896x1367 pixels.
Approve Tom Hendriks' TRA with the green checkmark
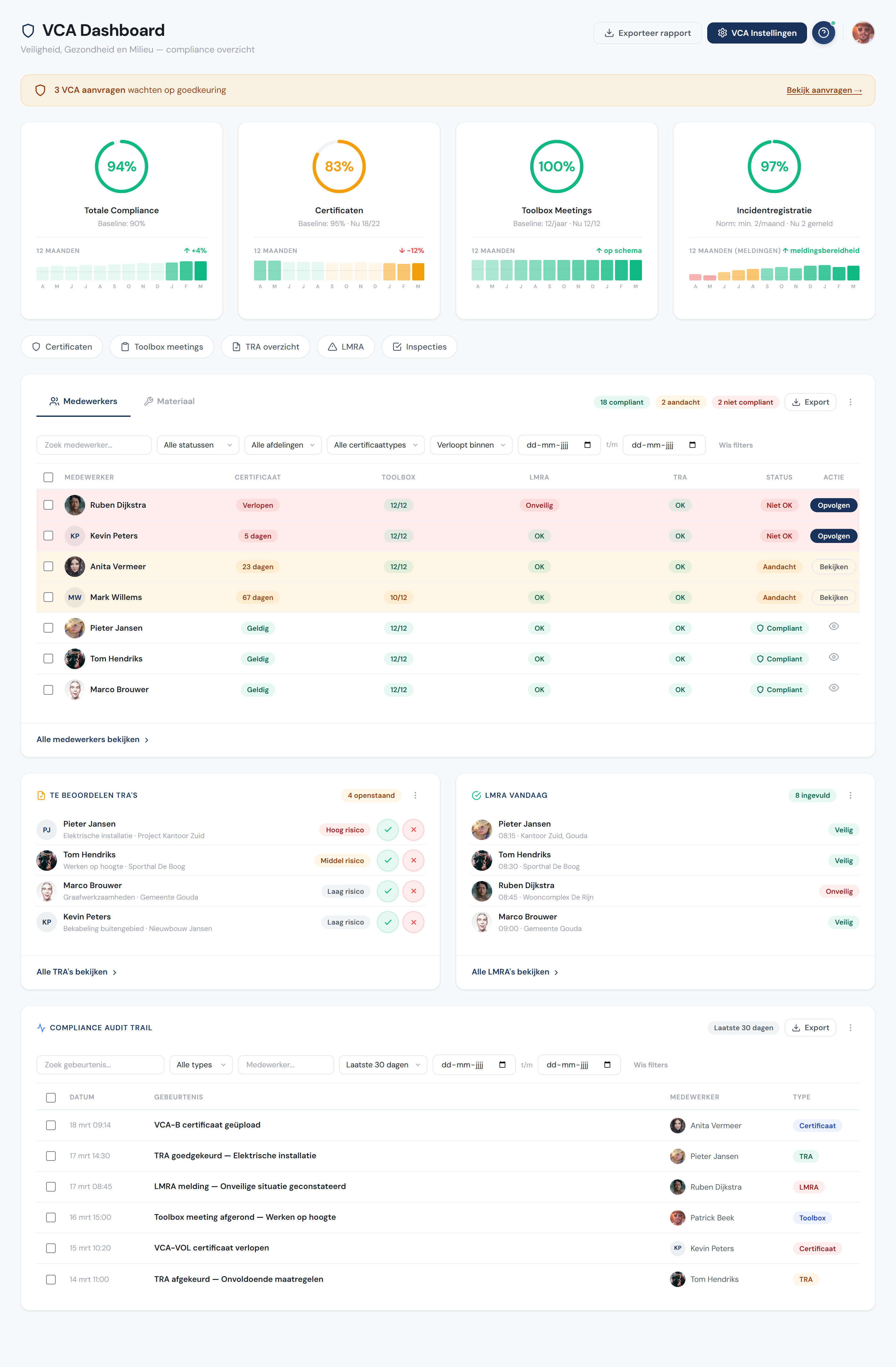tap(388, 861)
